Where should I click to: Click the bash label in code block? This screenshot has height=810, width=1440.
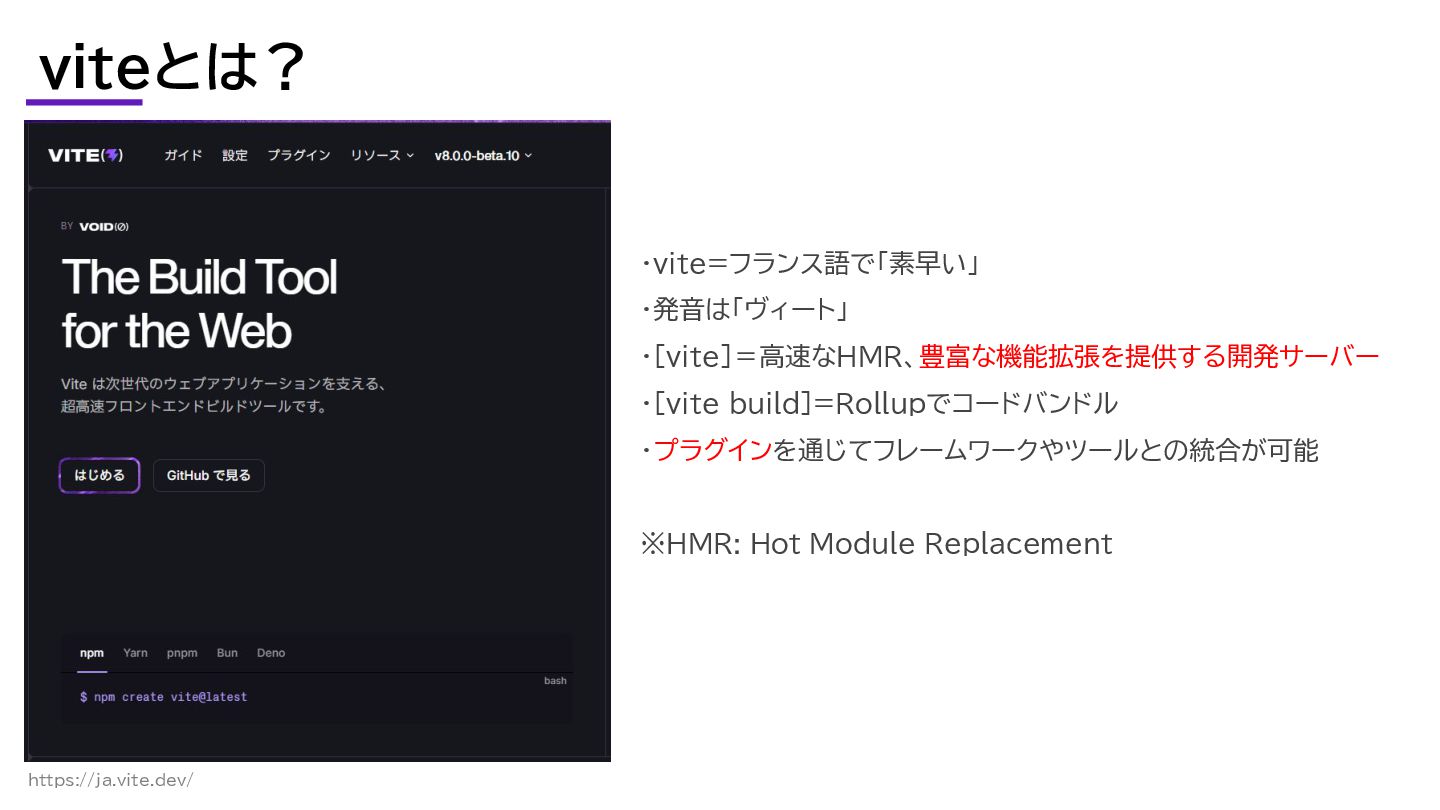(555, 681)
